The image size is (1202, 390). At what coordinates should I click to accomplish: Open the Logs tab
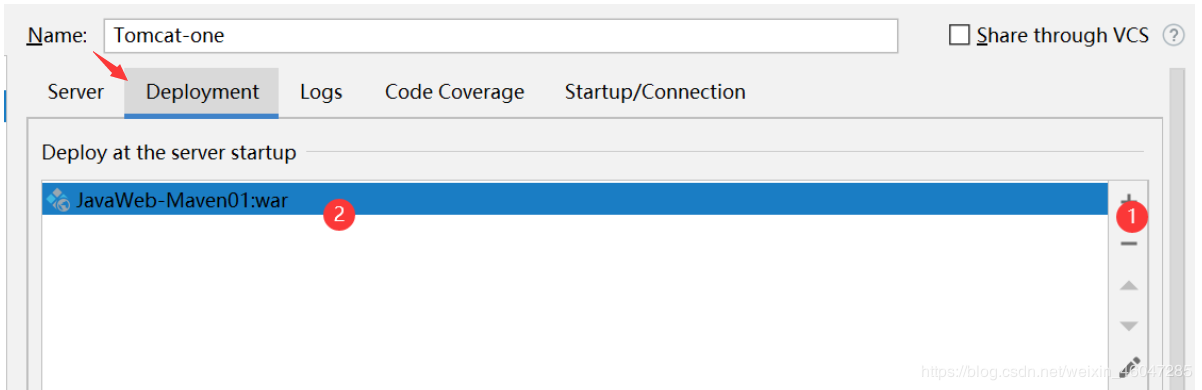click(321, 92)
